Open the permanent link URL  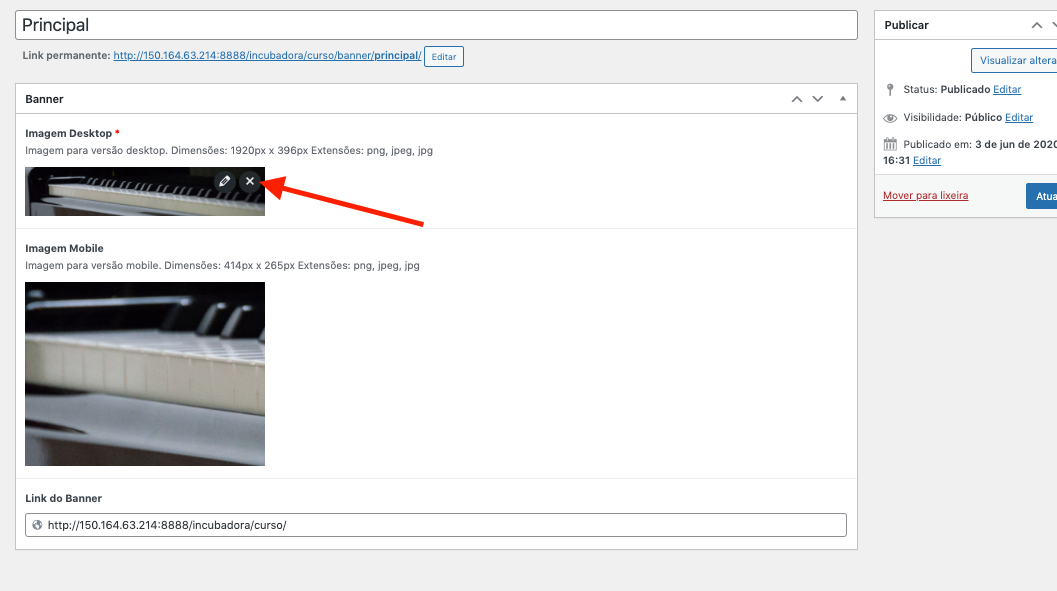point(267,56)
